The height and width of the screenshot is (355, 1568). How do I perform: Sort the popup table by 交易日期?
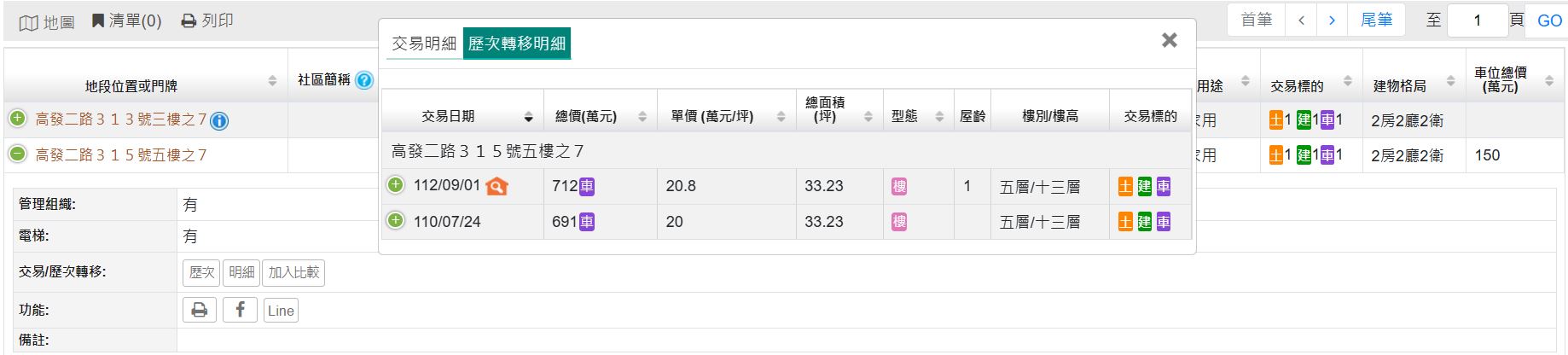click(x=528, y=117)
